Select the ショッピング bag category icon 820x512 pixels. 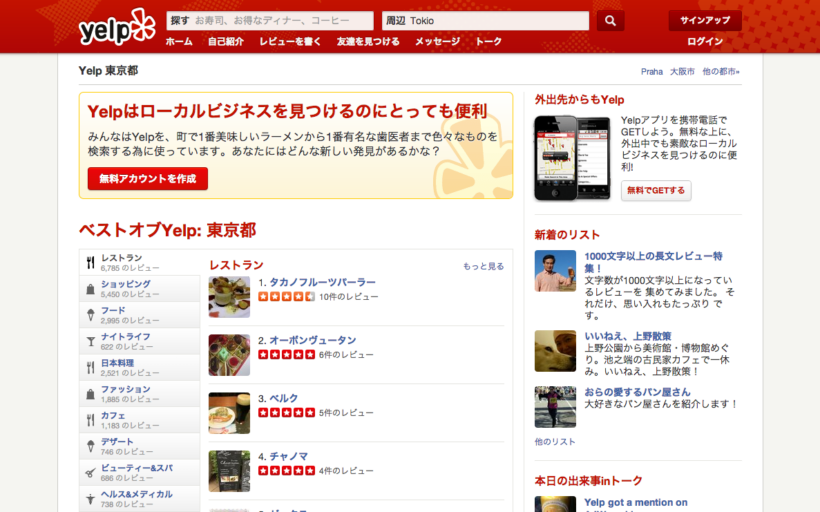pos(90,289)
